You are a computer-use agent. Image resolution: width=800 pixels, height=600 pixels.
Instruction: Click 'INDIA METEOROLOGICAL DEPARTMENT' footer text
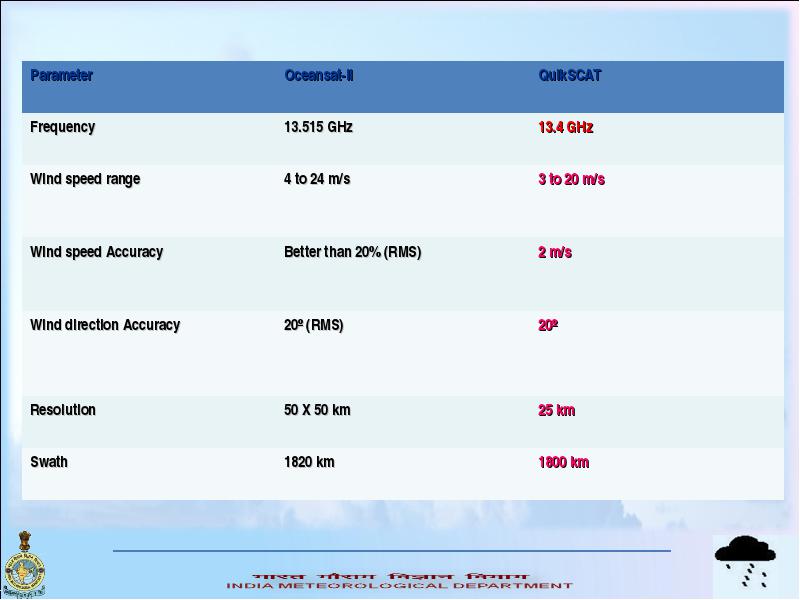coord(399,586)
